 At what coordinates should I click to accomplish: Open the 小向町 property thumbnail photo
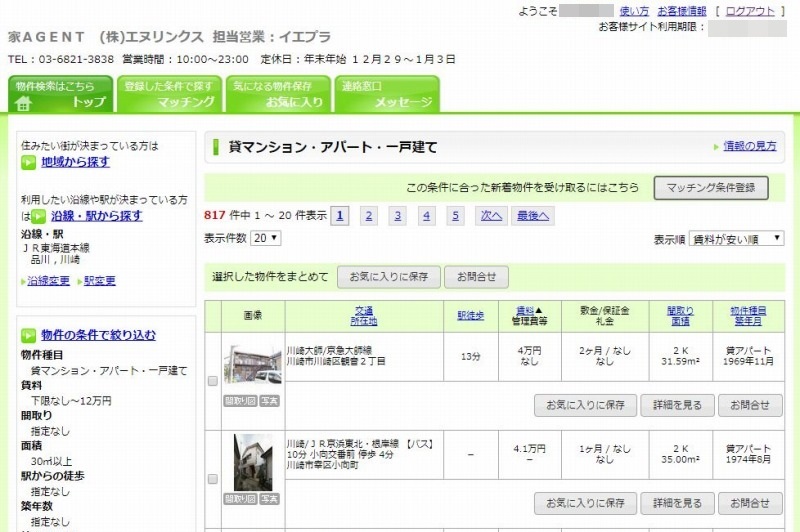(x=253, y=462)
